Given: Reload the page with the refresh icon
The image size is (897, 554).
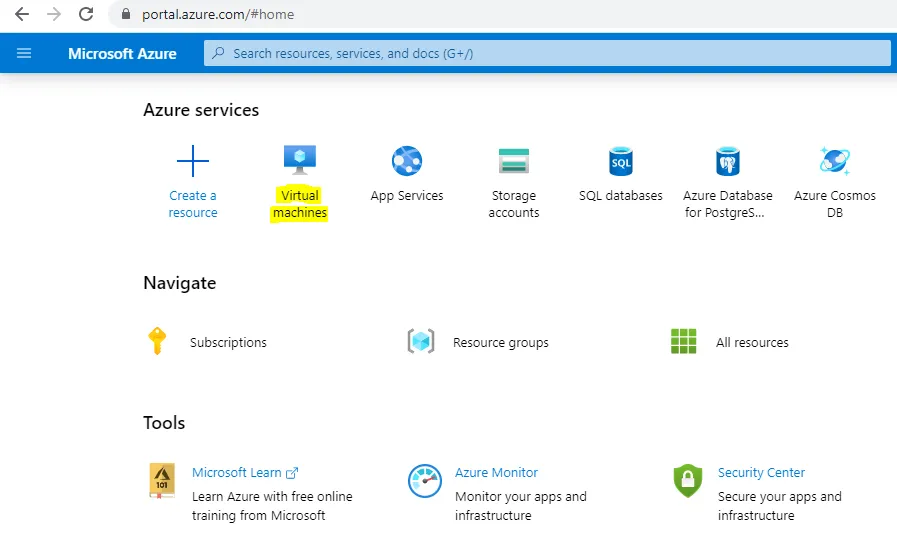Looking at the screenshot, I should click(x=86, y=14).
